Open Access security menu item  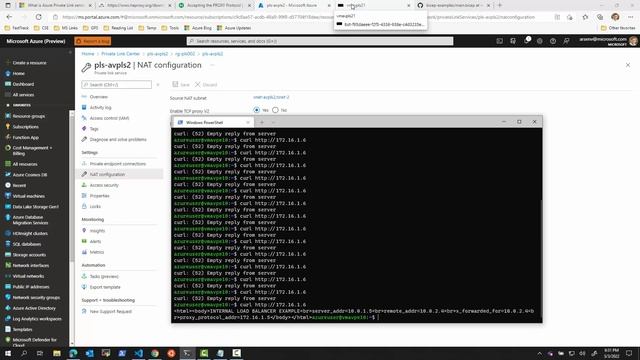(x=104, y=185)
